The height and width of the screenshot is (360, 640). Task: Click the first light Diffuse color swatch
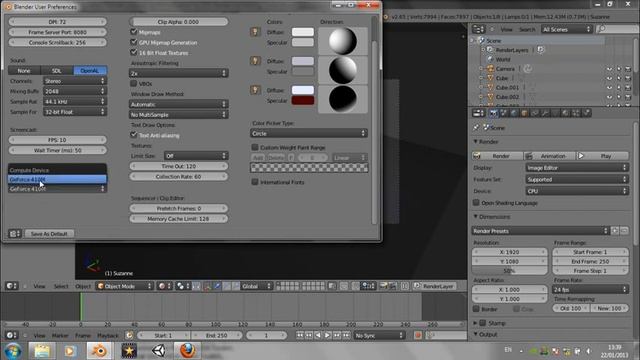click(x=303, y=32)
